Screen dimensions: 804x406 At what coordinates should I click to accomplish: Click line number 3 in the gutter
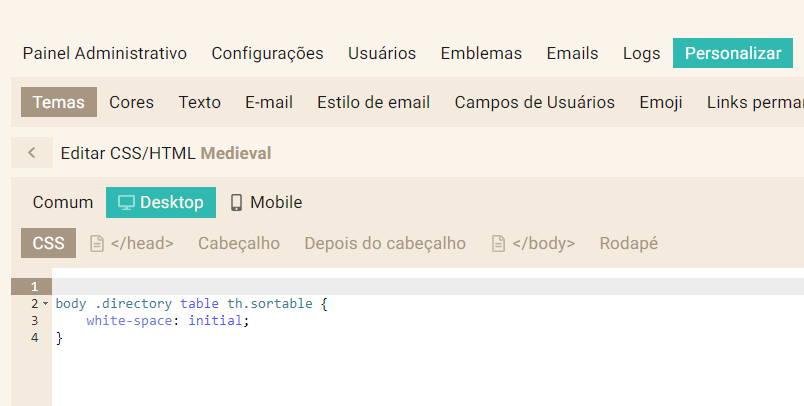pyautogui.click(x=34, y=321)
